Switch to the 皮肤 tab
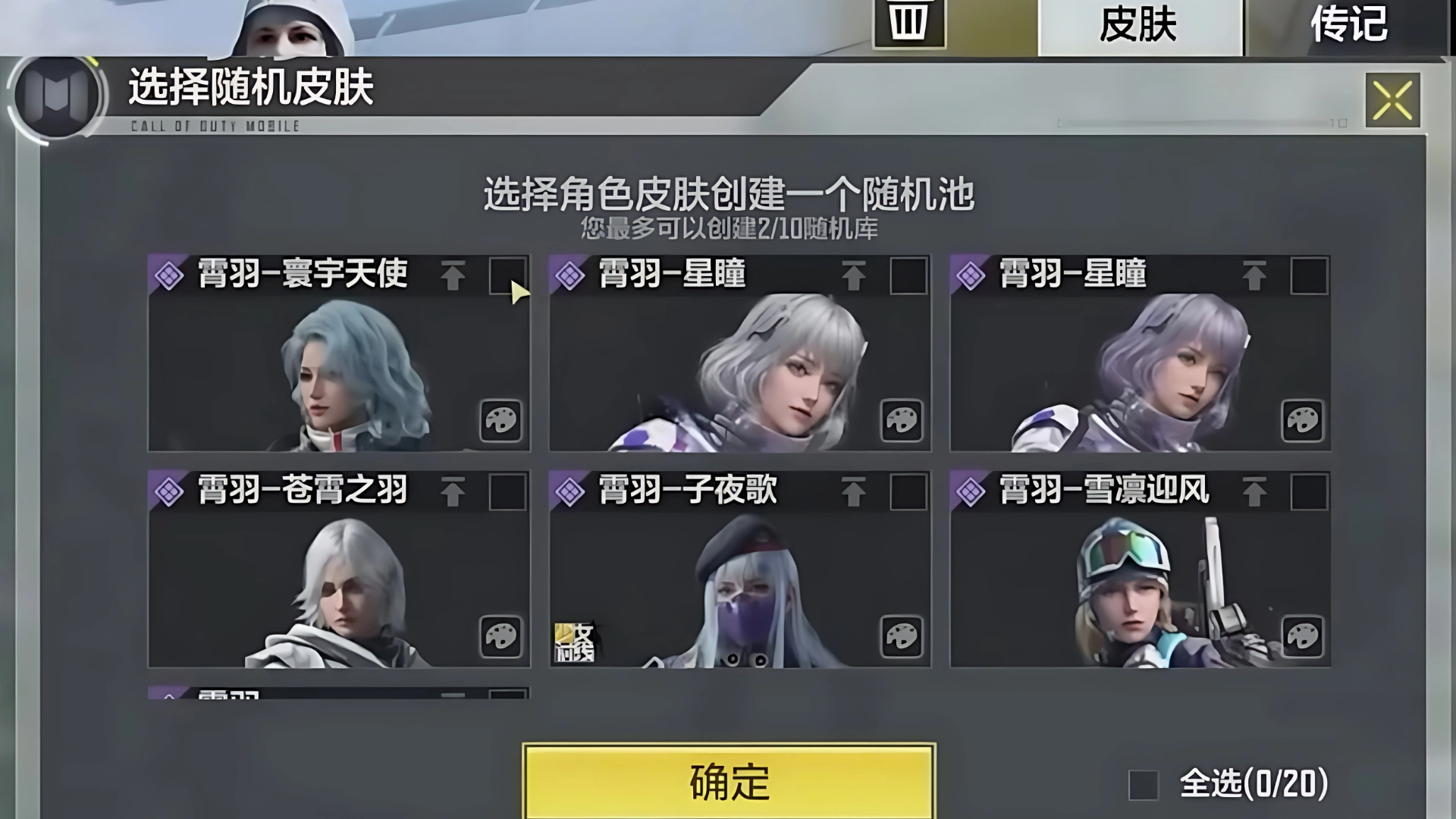Viewport: 1456px width, 819px height. point(1139,26)
